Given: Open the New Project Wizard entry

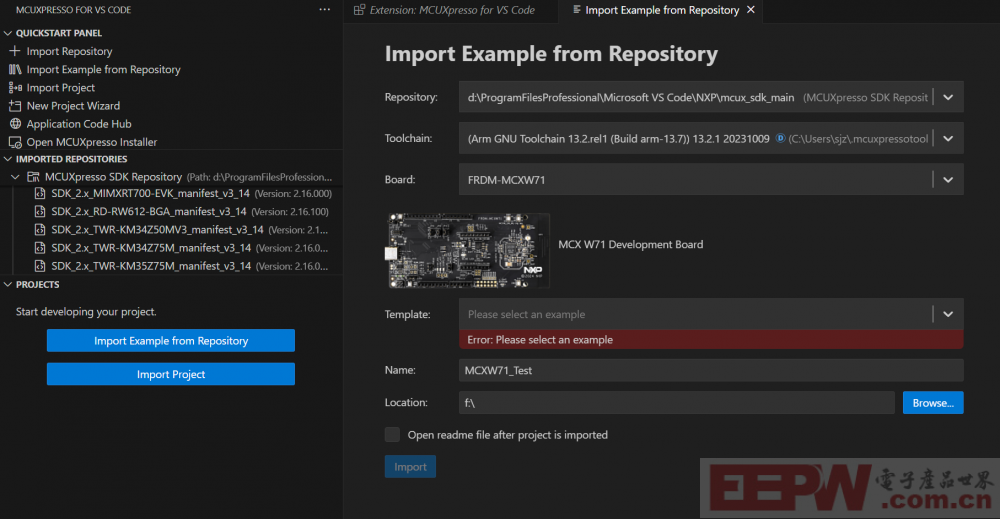Looking at the screenshot, I should (73, 106).
